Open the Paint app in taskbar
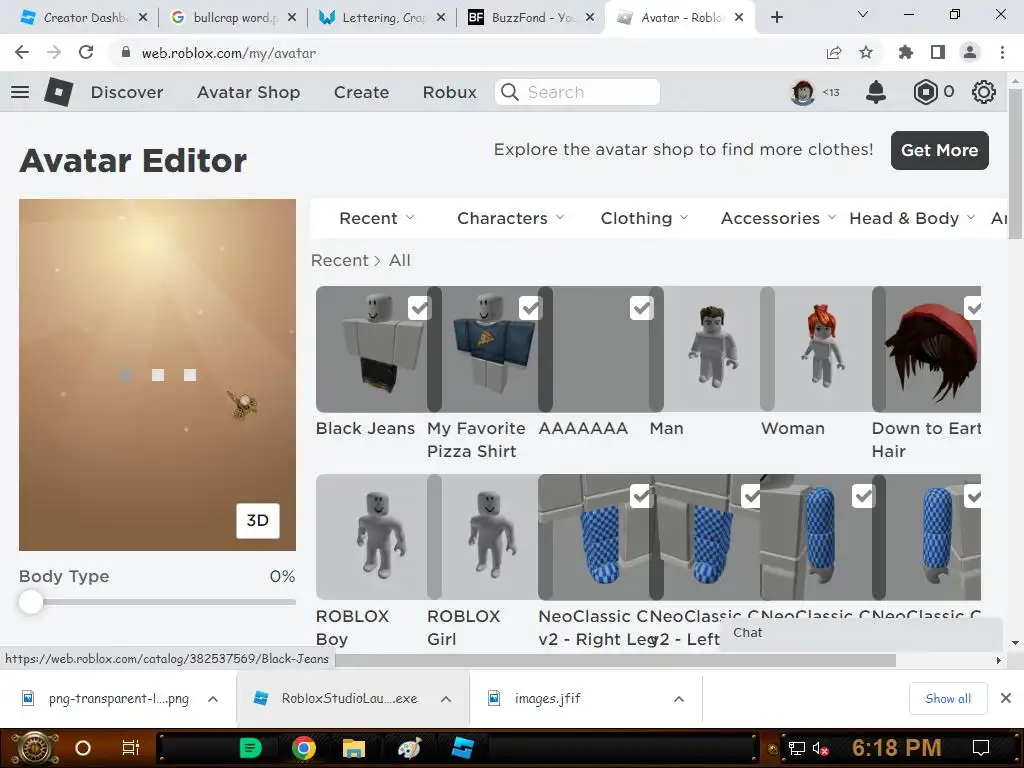This screenshot has width=1024, height=768. coord(409,748)
